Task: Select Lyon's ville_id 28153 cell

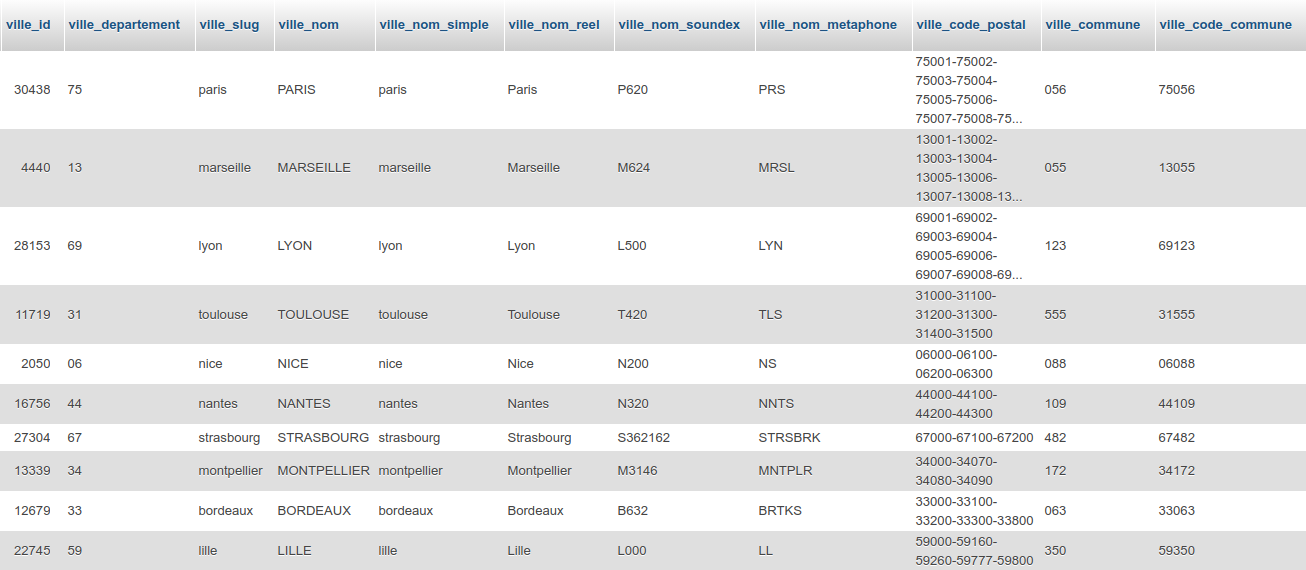Action: pos(32,246)
